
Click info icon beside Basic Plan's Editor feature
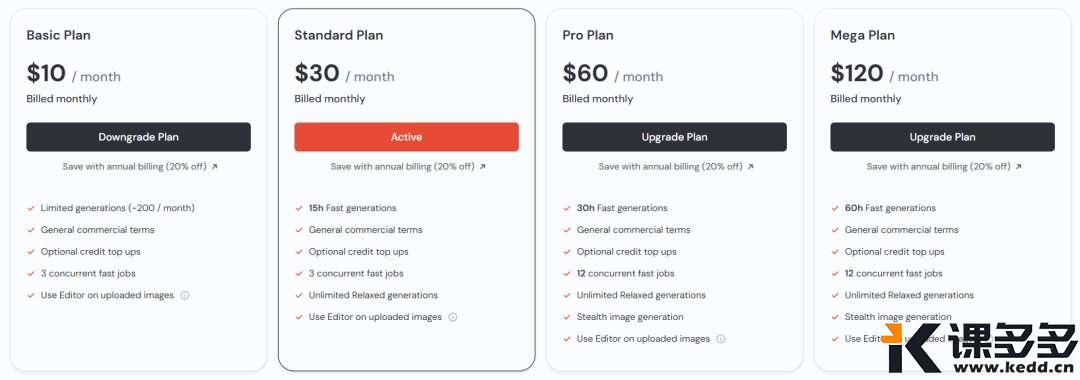(185, 295)
